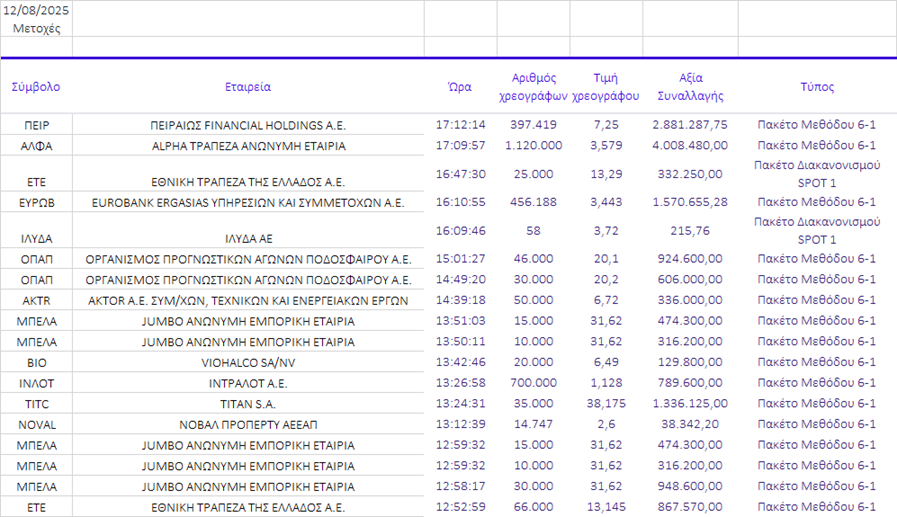
Task: Select the value 215,76 cell
Action: pyautogui.click(x=690, y=230)
